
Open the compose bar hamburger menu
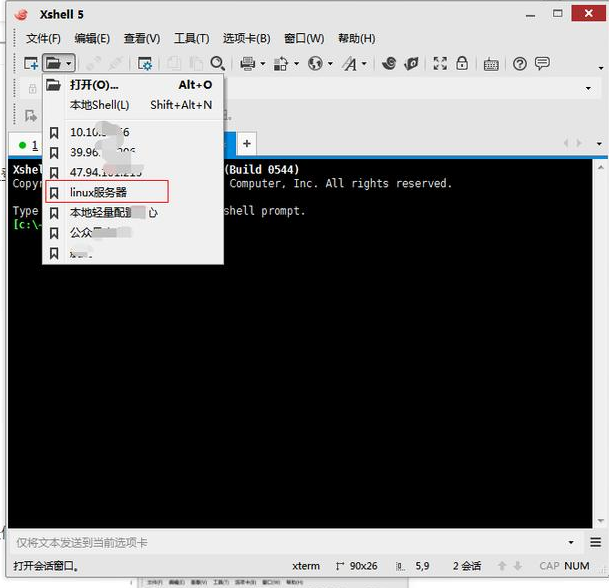(x=596, y=542)
